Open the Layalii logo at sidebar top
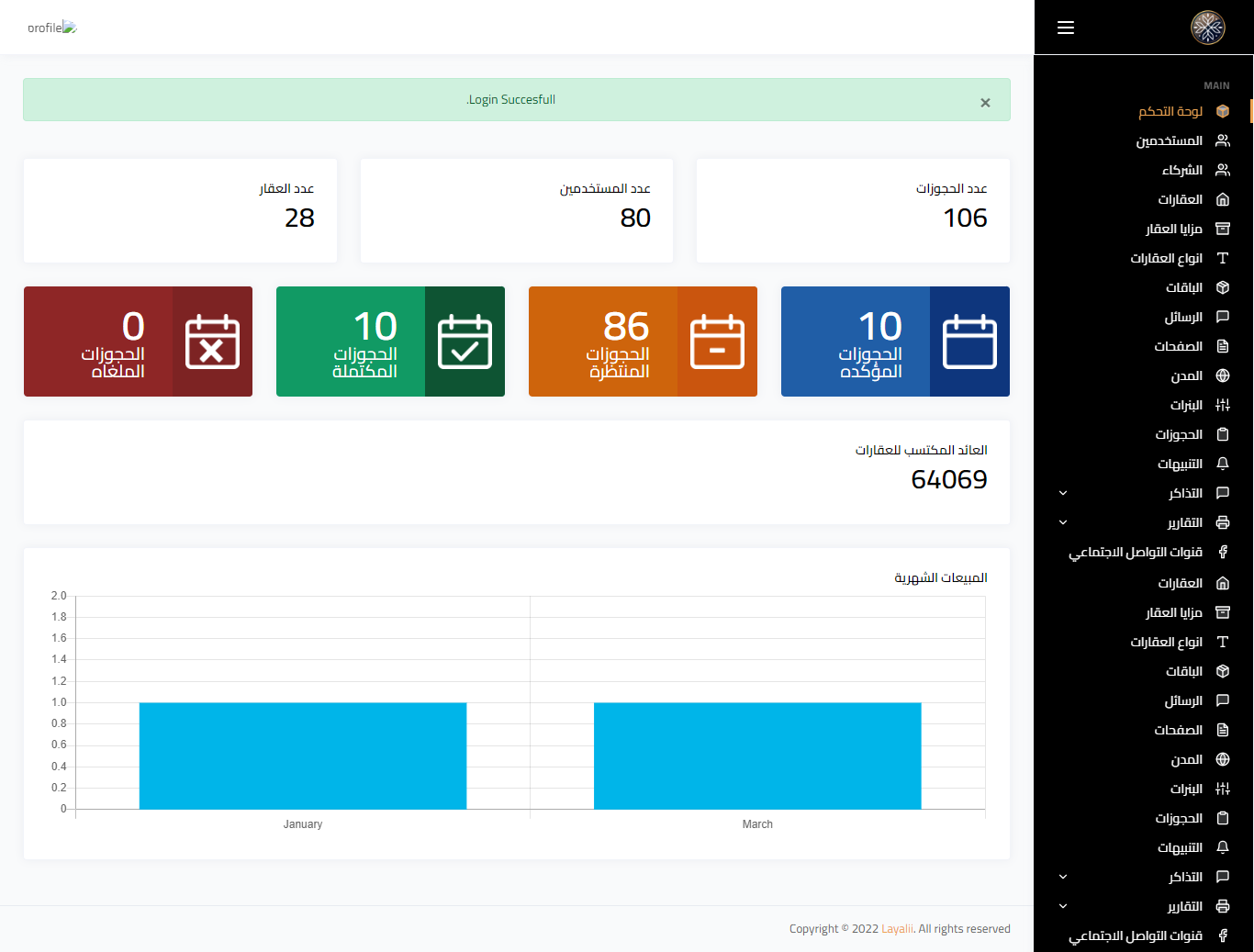The height and width of the screenshot is (952, 1254). pyautogui.click(x=1208, y=28)
